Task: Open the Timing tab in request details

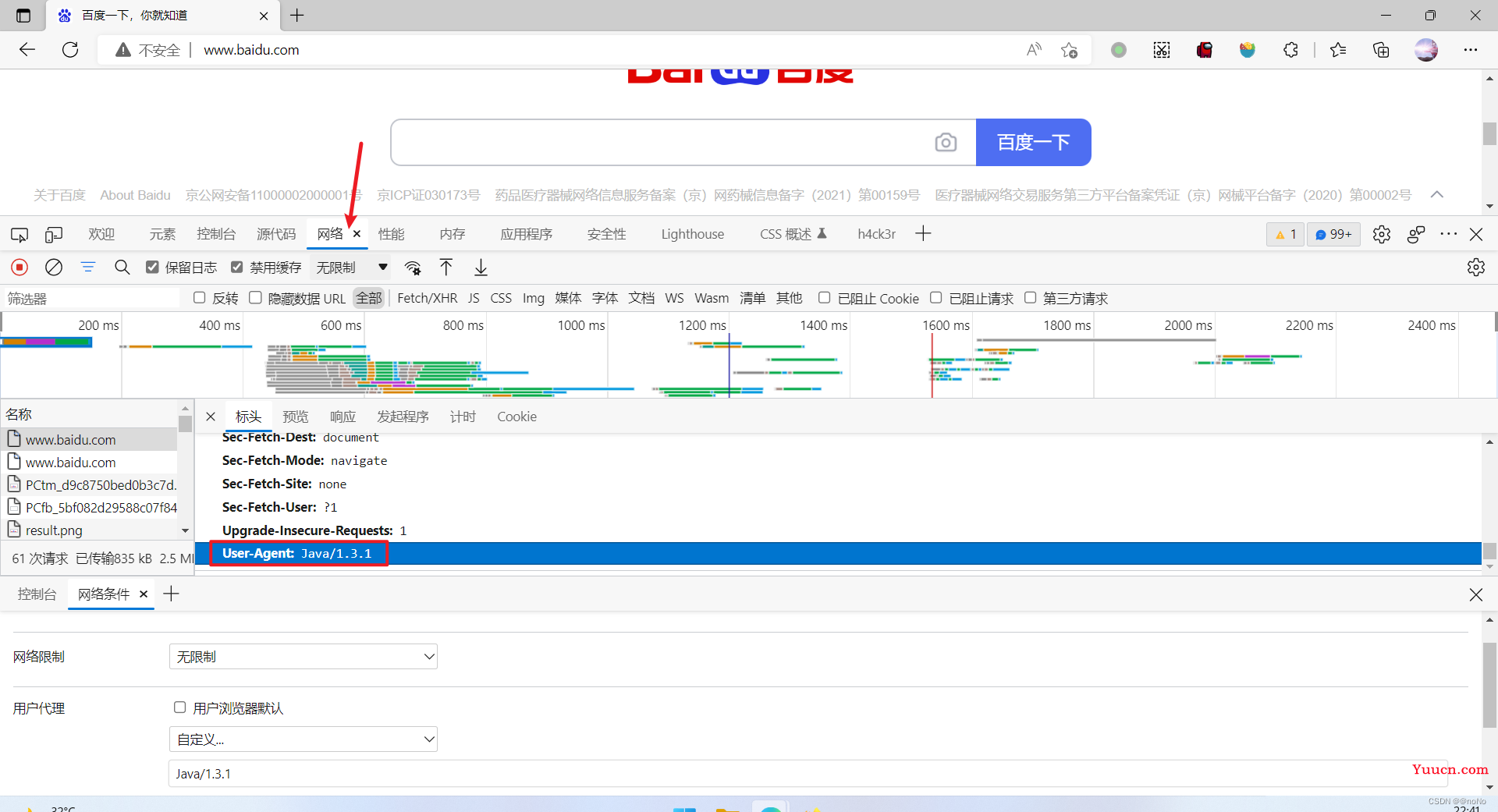Action: (463, 417)
